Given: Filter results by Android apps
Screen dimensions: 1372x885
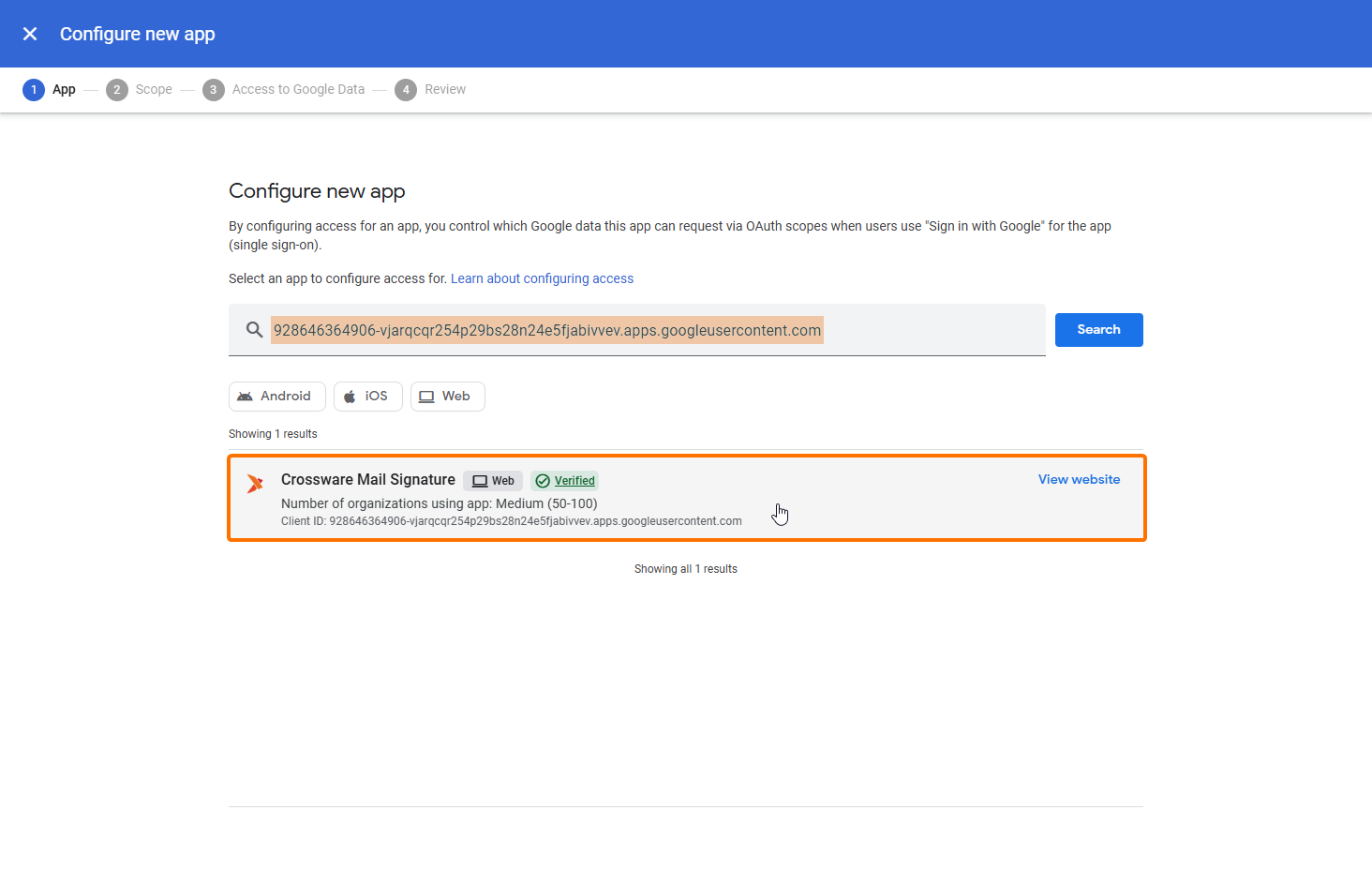Looking at the screenshot, I should coord(276,397).
